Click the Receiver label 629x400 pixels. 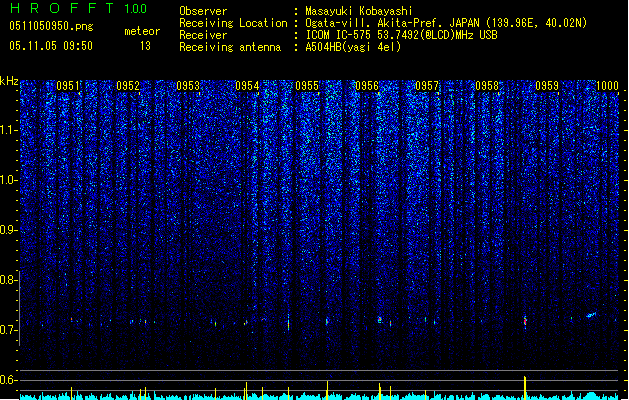(x=203, y=35)
